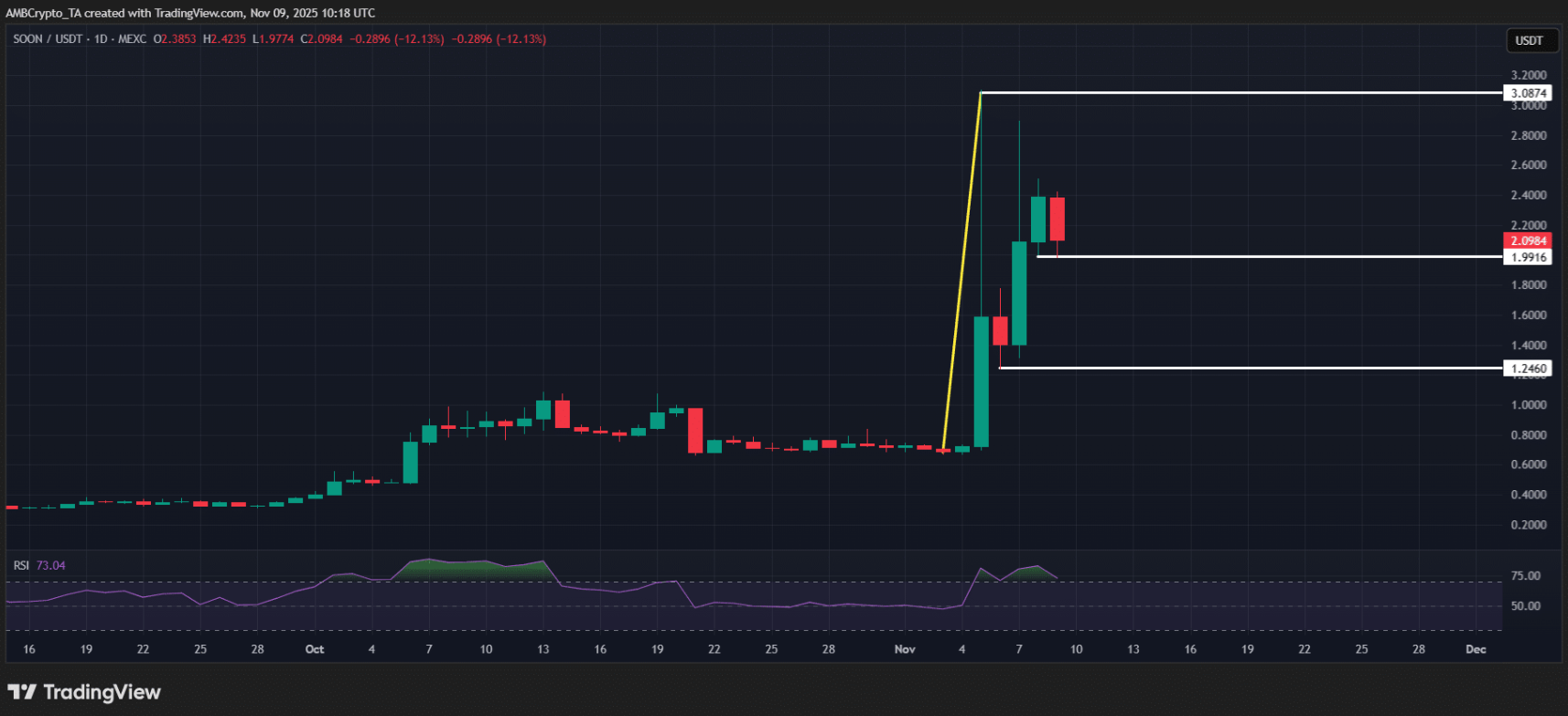Click the RSI indicator label
The image size is (1568, 716).
(21, 565)
